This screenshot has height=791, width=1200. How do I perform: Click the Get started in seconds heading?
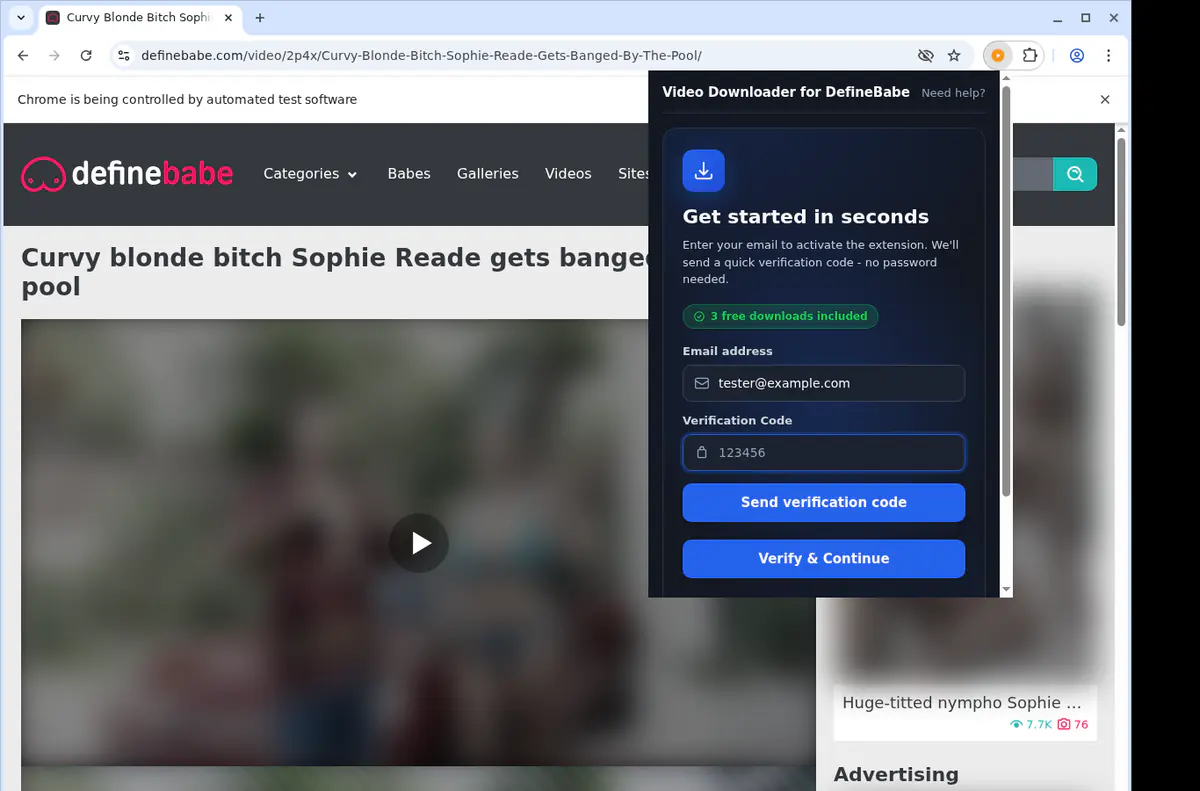pos(806,217)
